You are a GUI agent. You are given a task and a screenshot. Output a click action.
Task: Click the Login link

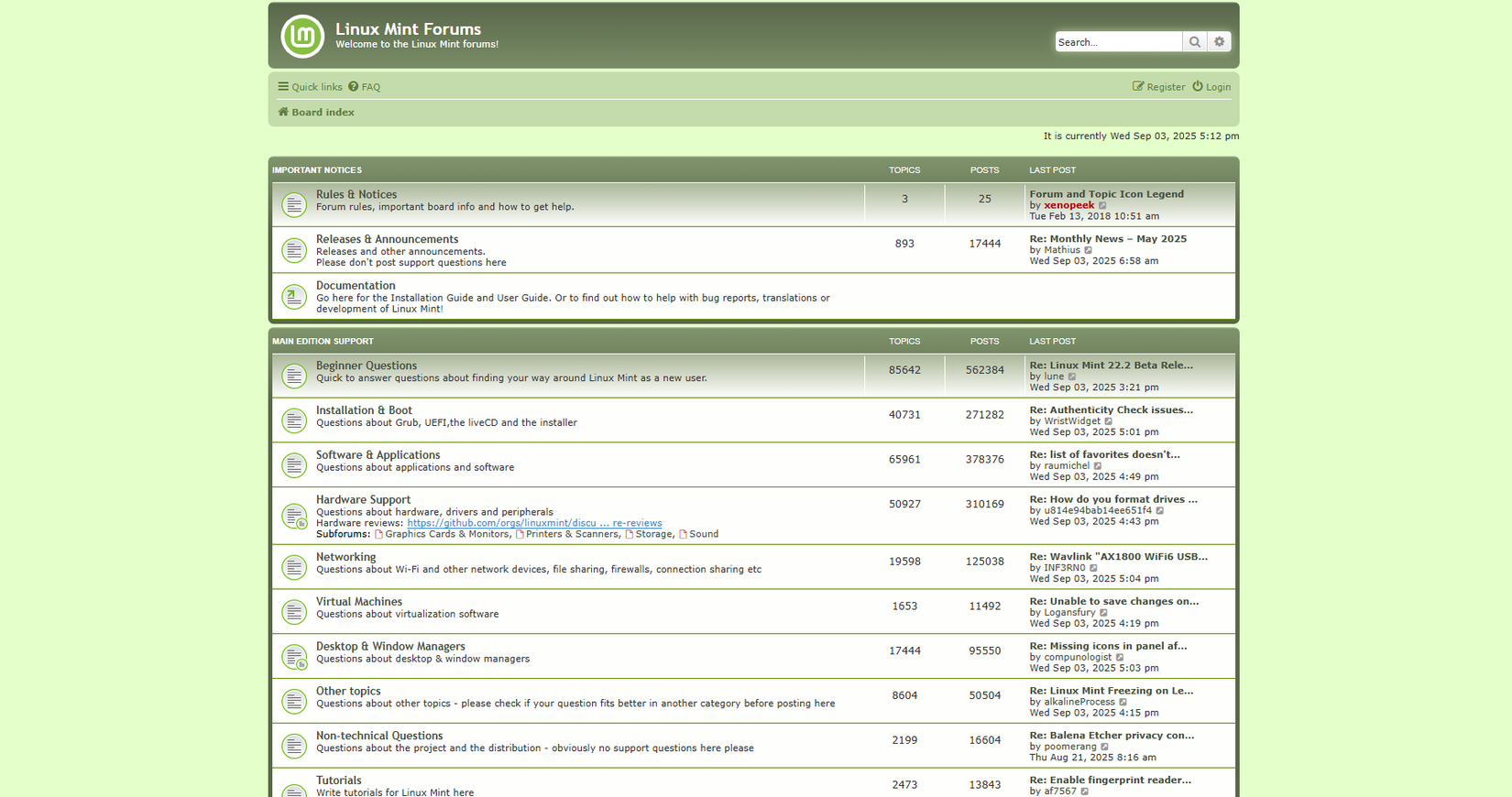1211,87
